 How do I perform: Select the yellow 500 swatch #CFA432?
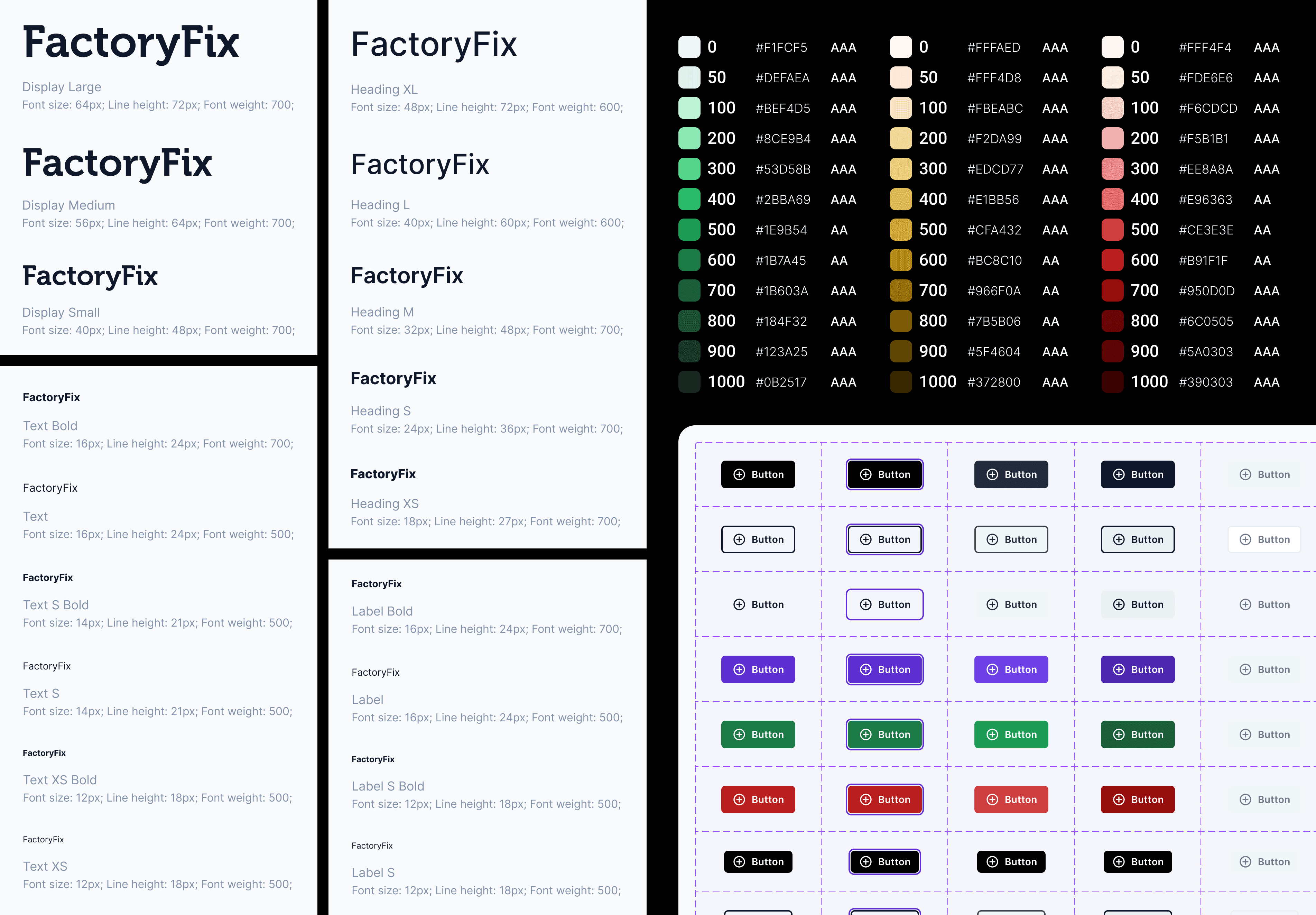pos(900,230)
